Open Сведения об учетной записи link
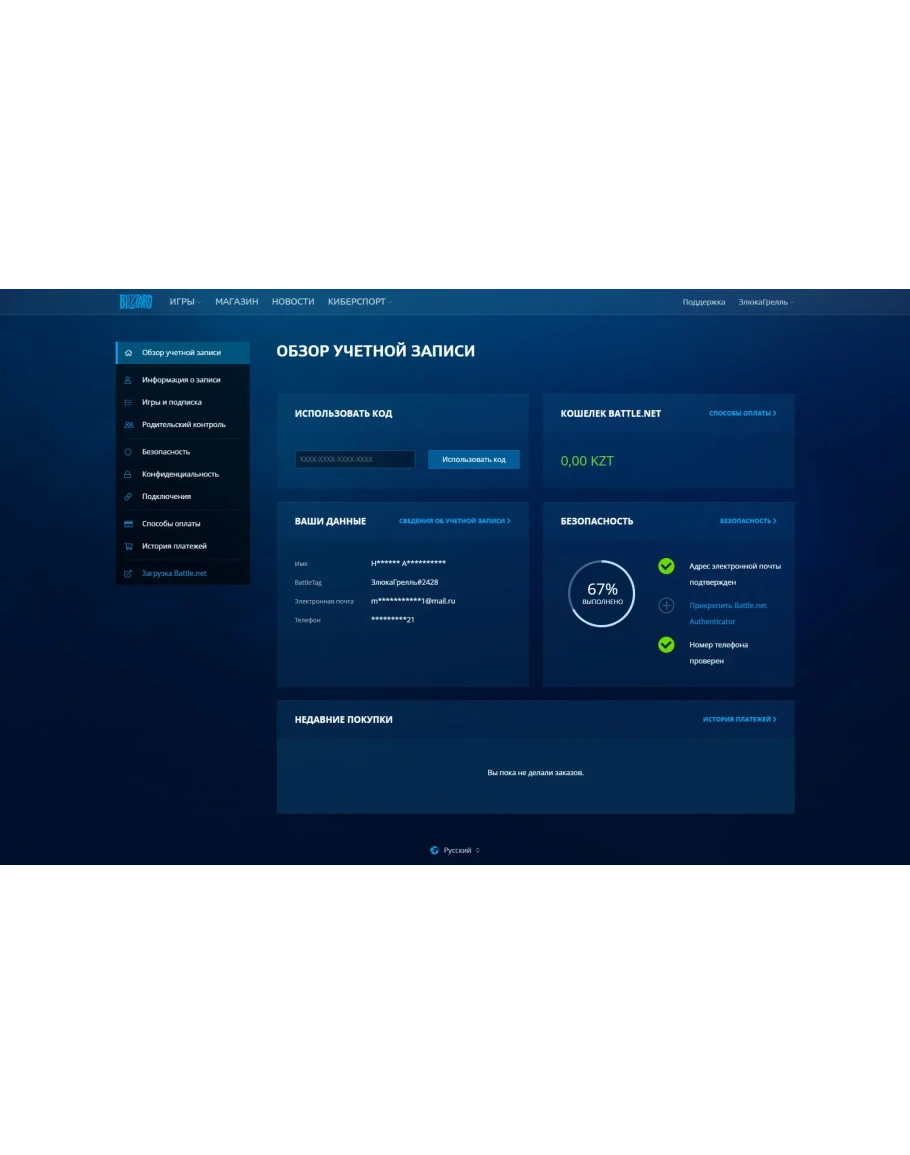The width and height of the screenshot is (910, 1155). (454, 521)
